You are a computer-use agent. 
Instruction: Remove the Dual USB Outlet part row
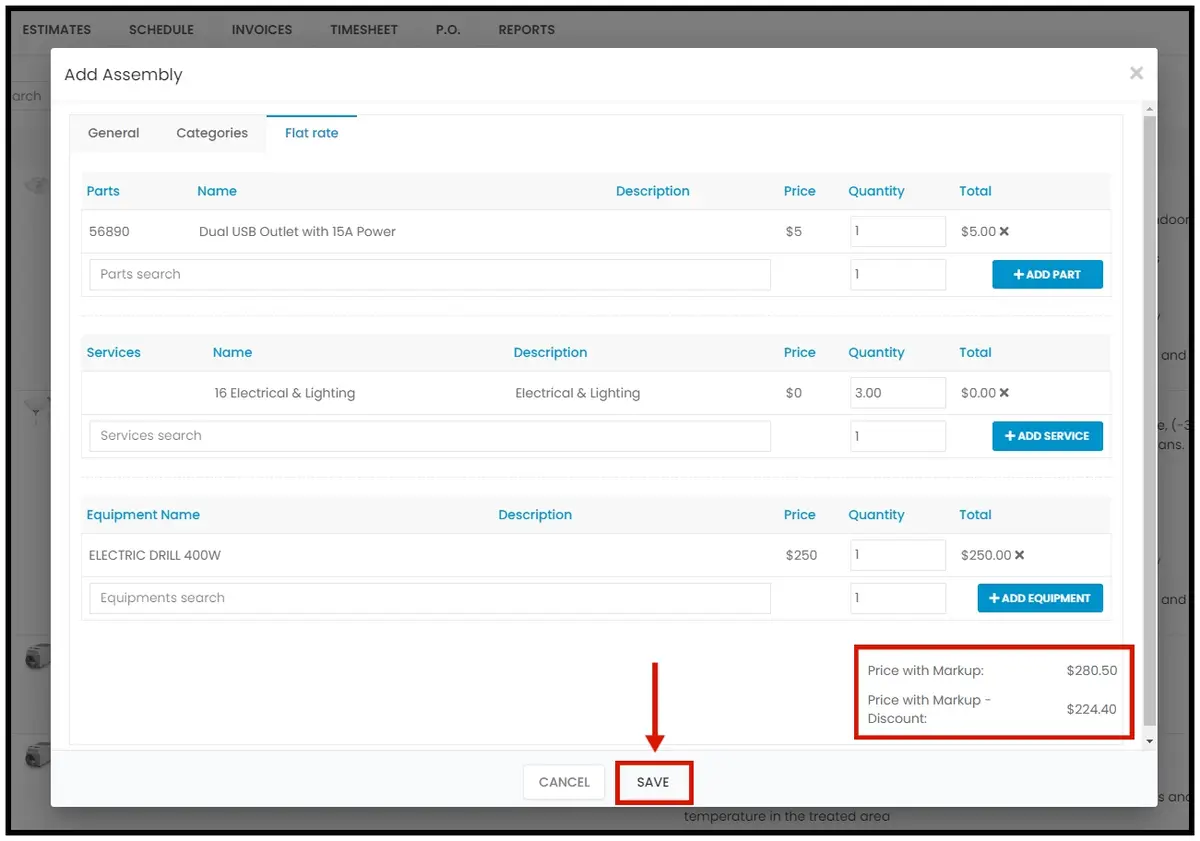[x=1004, y=232]
